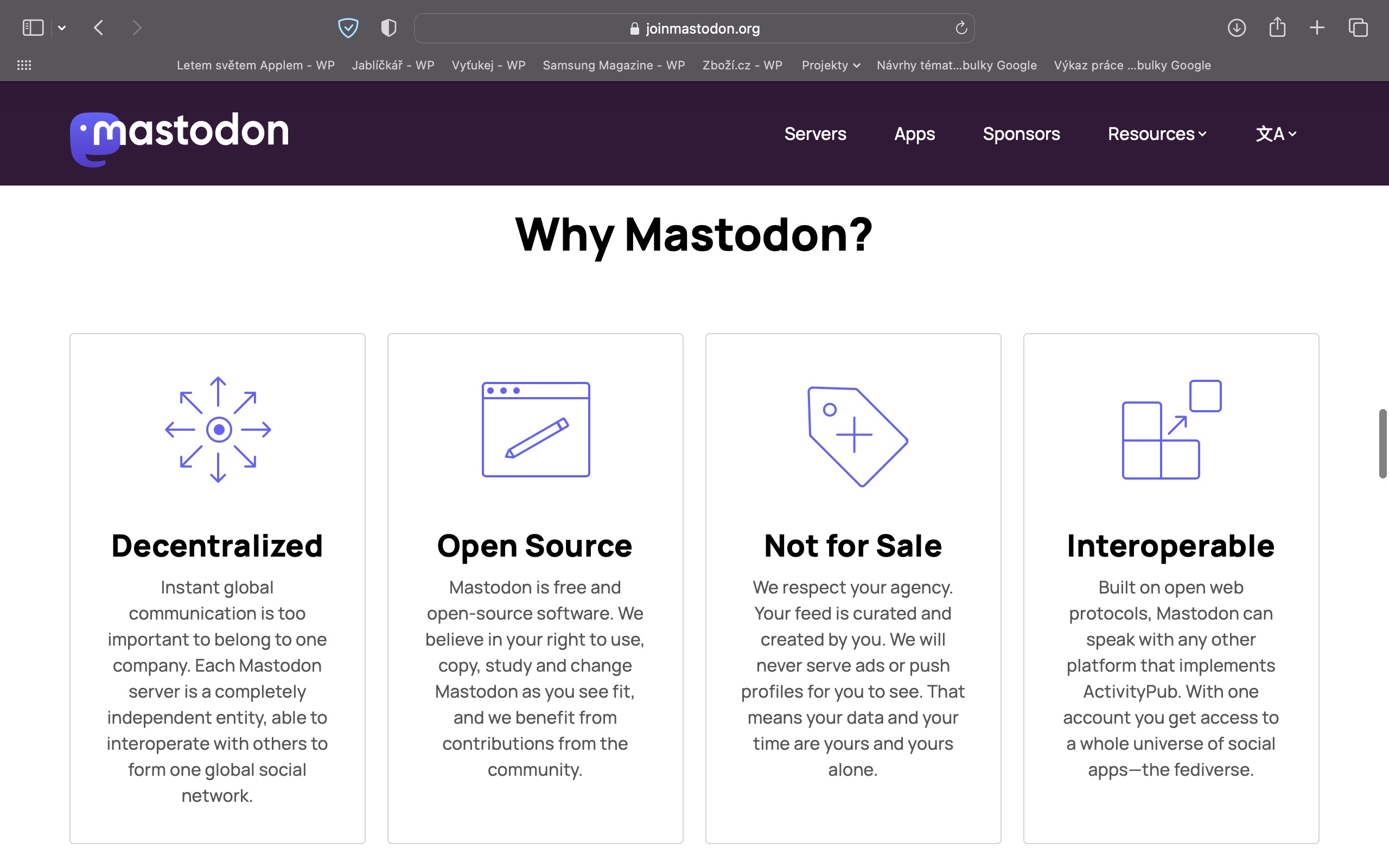Open the language selector dropdown
Image resolution: width=1389 pixels, height=868 pixels.
pyautogui.click(x=1276, y=134)
